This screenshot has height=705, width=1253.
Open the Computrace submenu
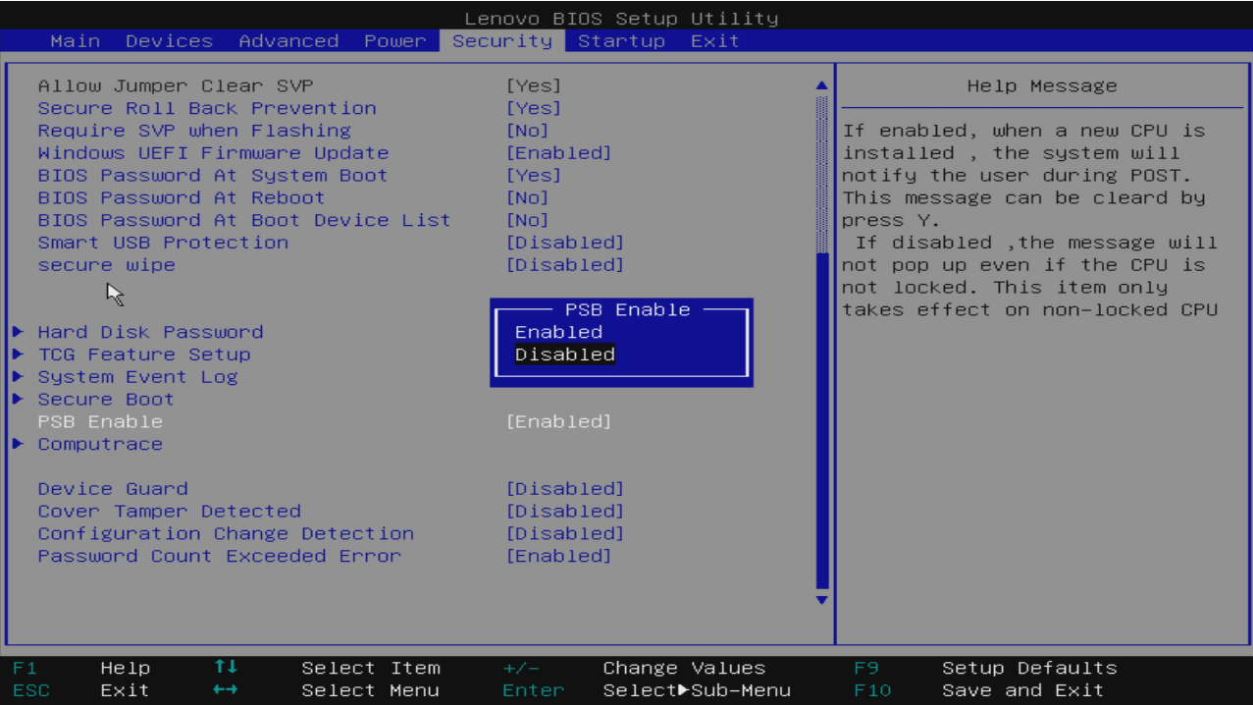[99, 444]
